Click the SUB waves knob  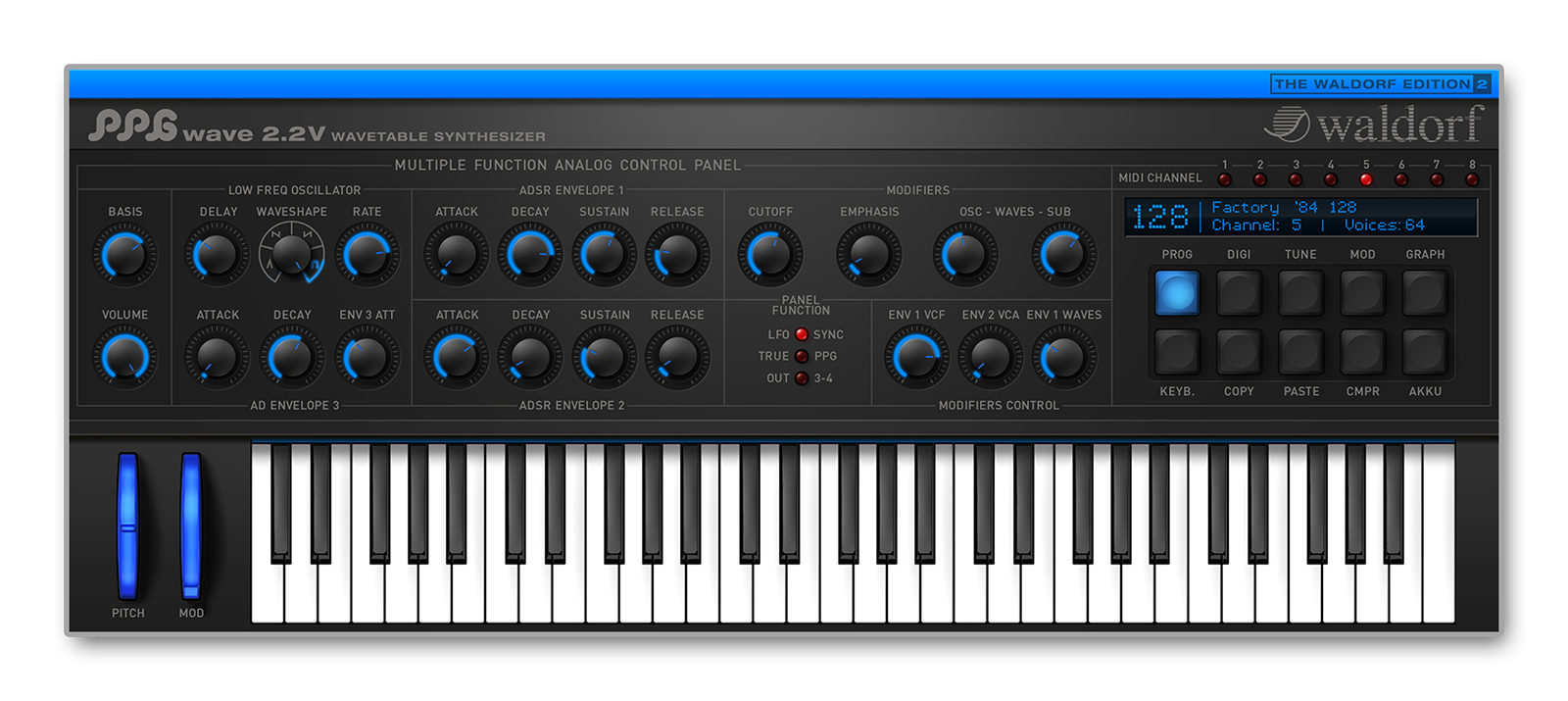coord(1064,255)
